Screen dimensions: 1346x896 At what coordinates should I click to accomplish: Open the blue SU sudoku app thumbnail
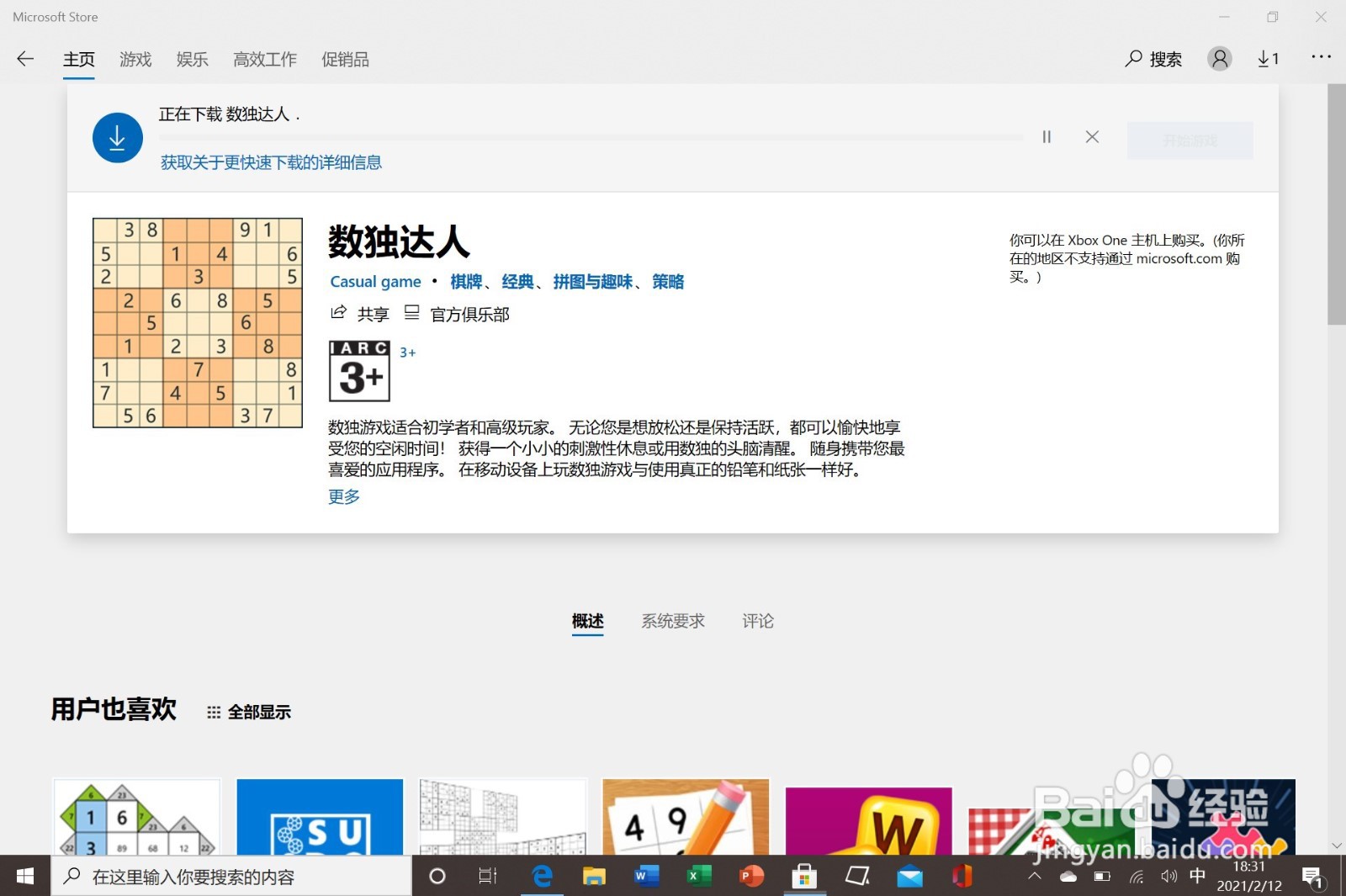(320, 817)
